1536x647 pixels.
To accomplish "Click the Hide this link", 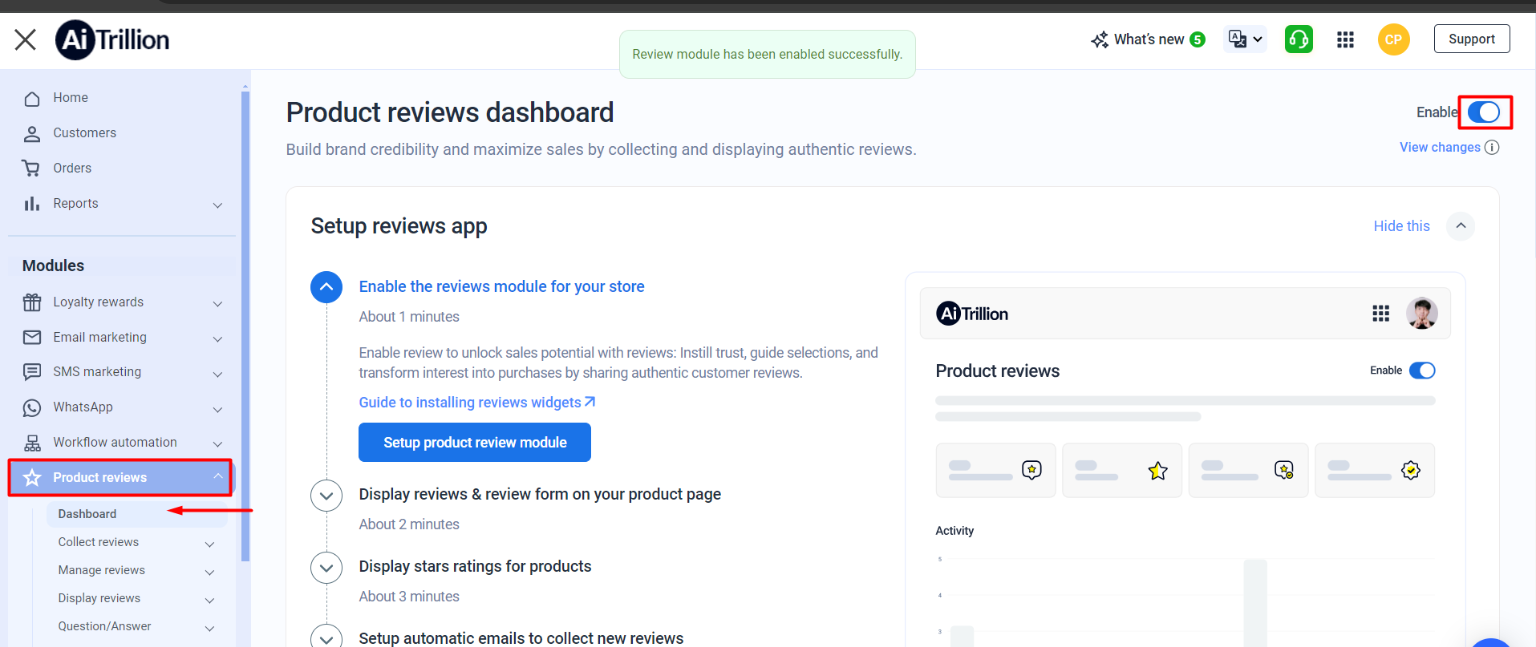I will coord(1402,226).
